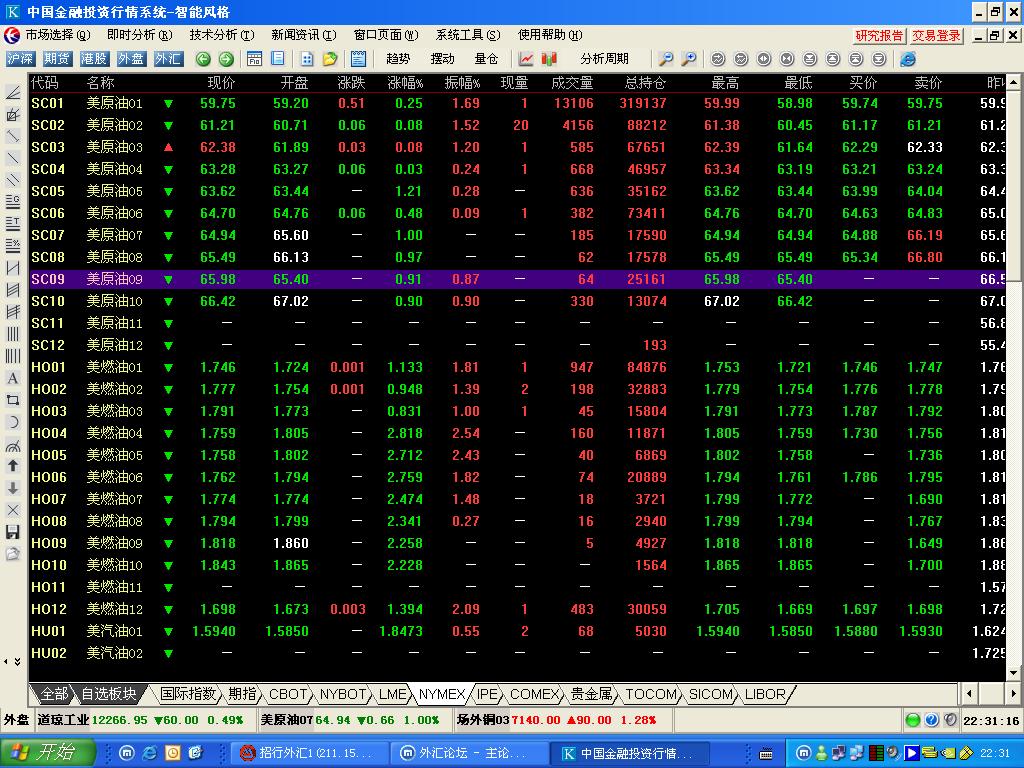Open the 系统工具 menu
This screenshot has height=768, width=1024.
[x=468, y=35]
